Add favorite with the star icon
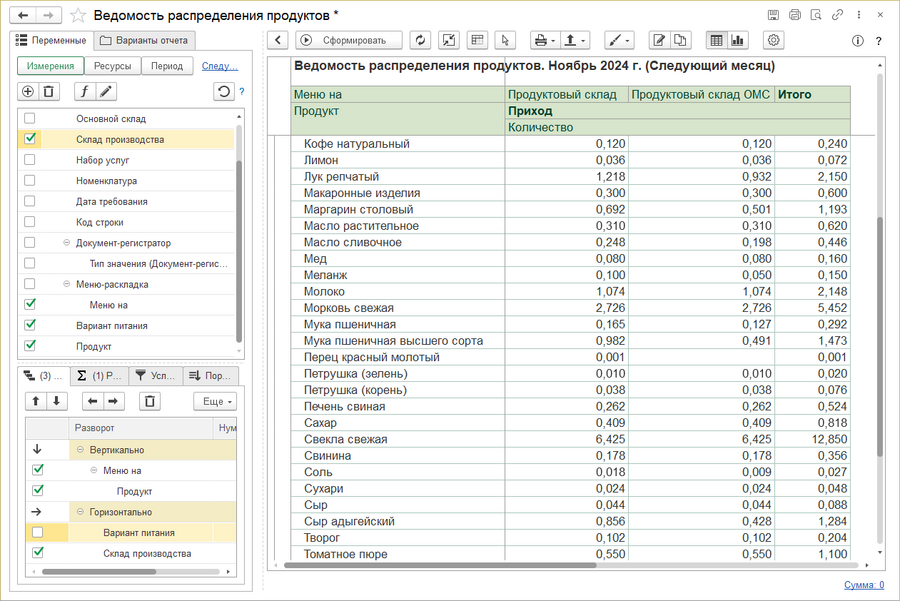 pyautogui.click(x=77, y=15)
